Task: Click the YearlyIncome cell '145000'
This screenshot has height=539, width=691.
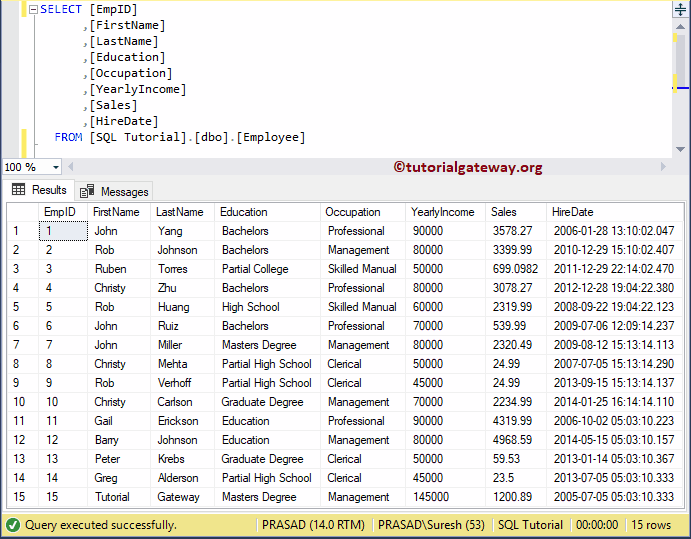Action: [445, 497]
